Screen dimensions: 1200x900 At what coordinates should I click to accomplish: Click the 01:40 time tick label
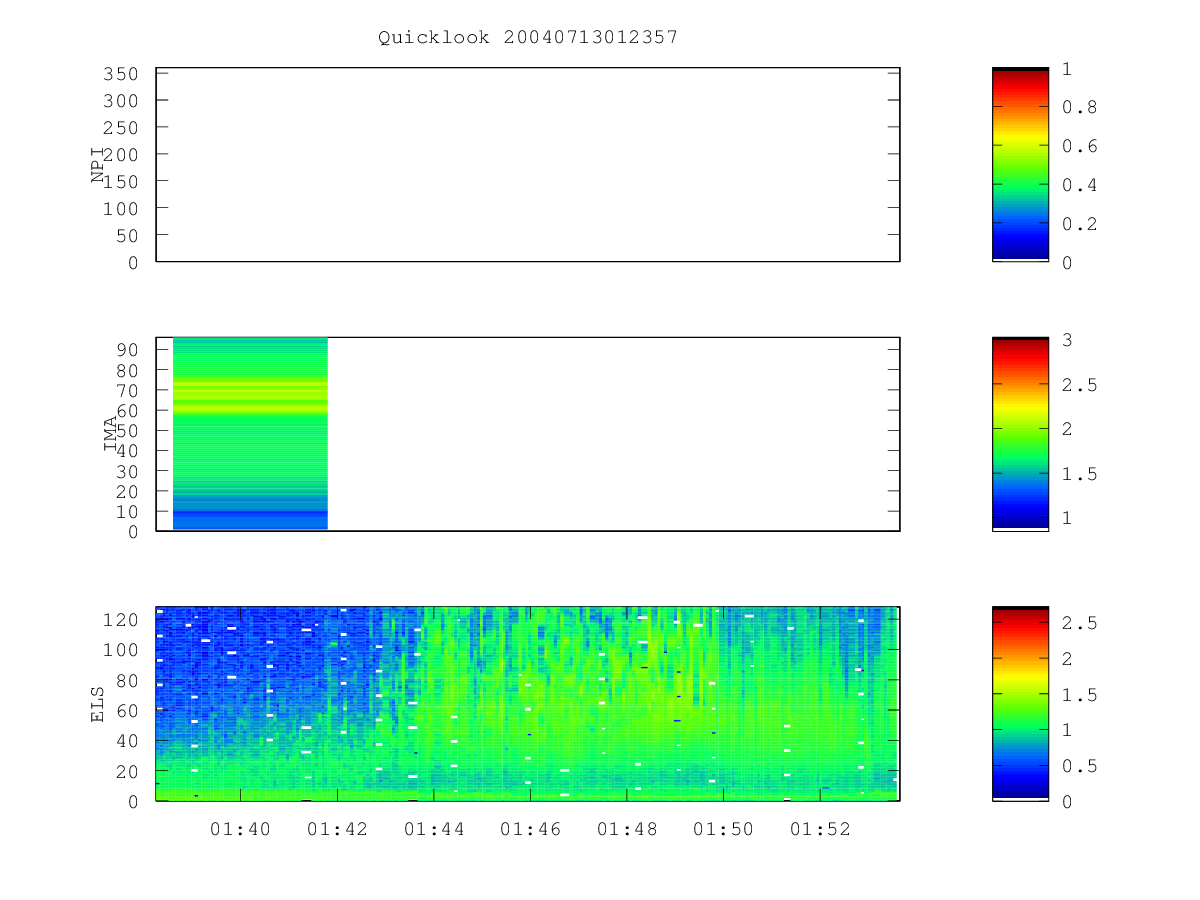pyautogui.click(x=240, y=829)
